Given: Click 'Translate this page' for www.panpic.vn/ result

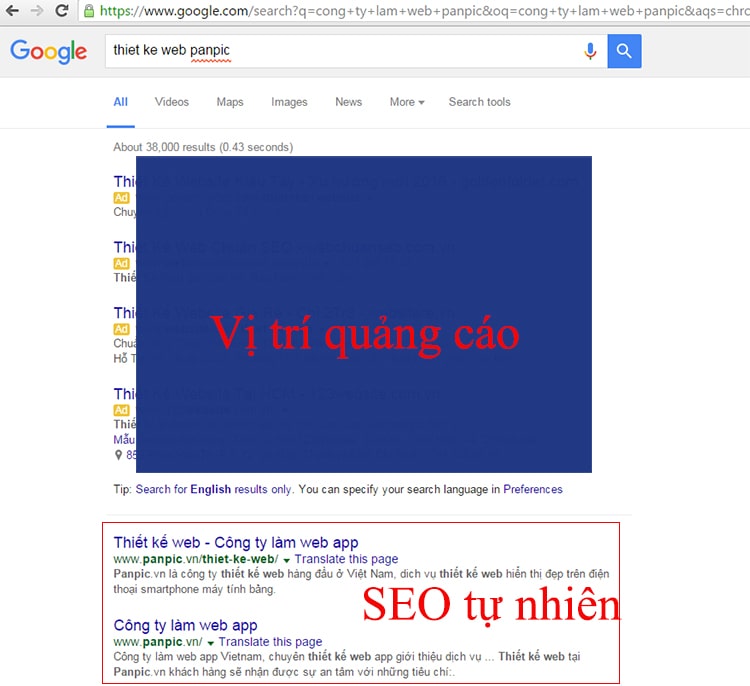Looking at the screenshot, I should [x=270, y=642].
